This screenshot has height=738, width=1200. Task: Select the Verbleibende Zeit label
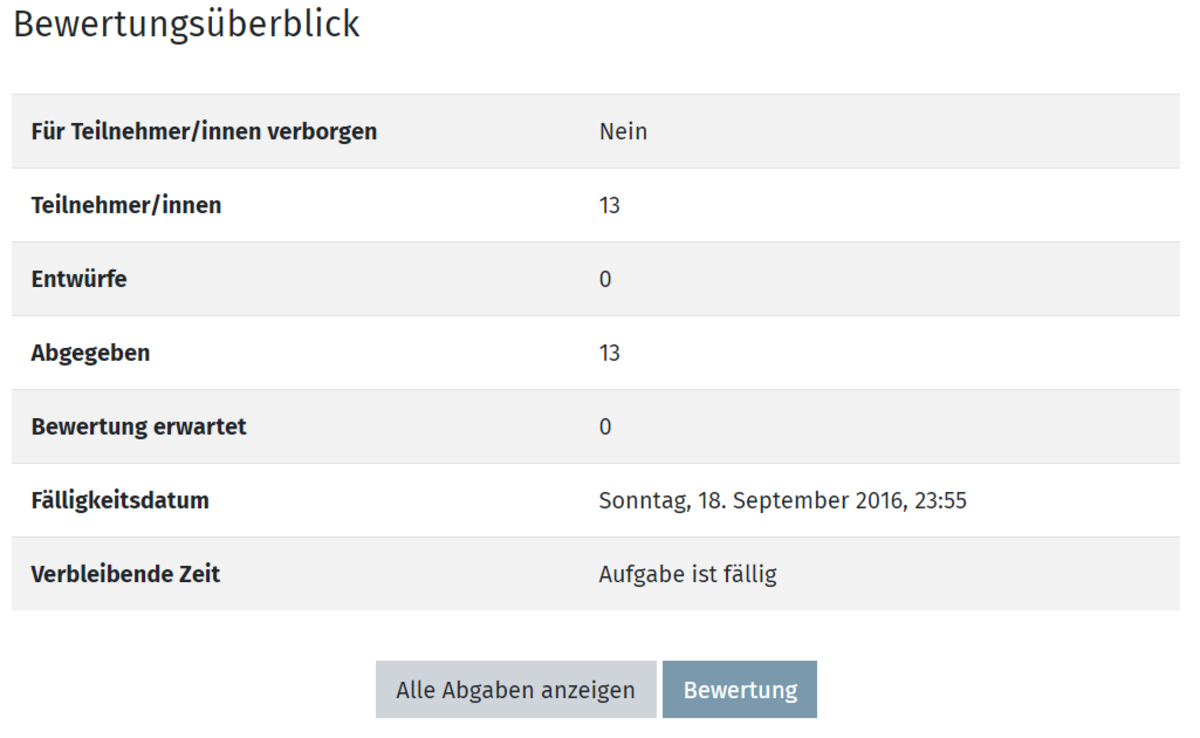click(125, 574)
